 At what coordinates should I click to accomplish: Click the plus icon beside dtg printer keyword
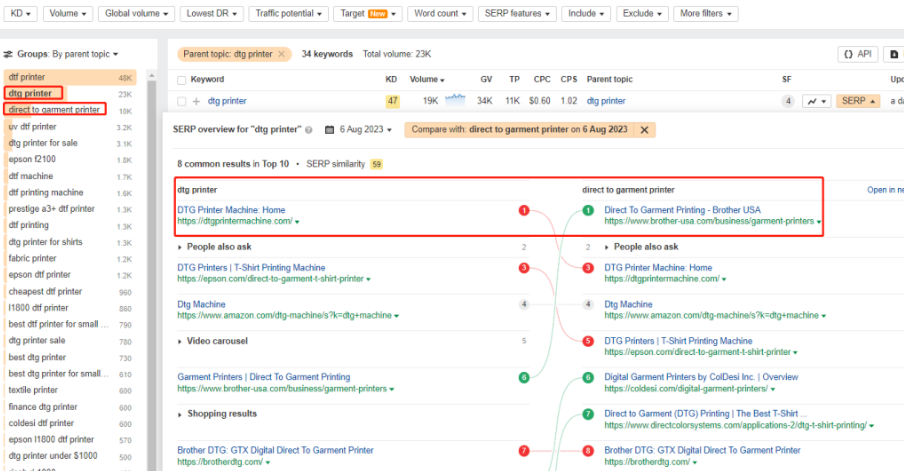tap(196, 101)
